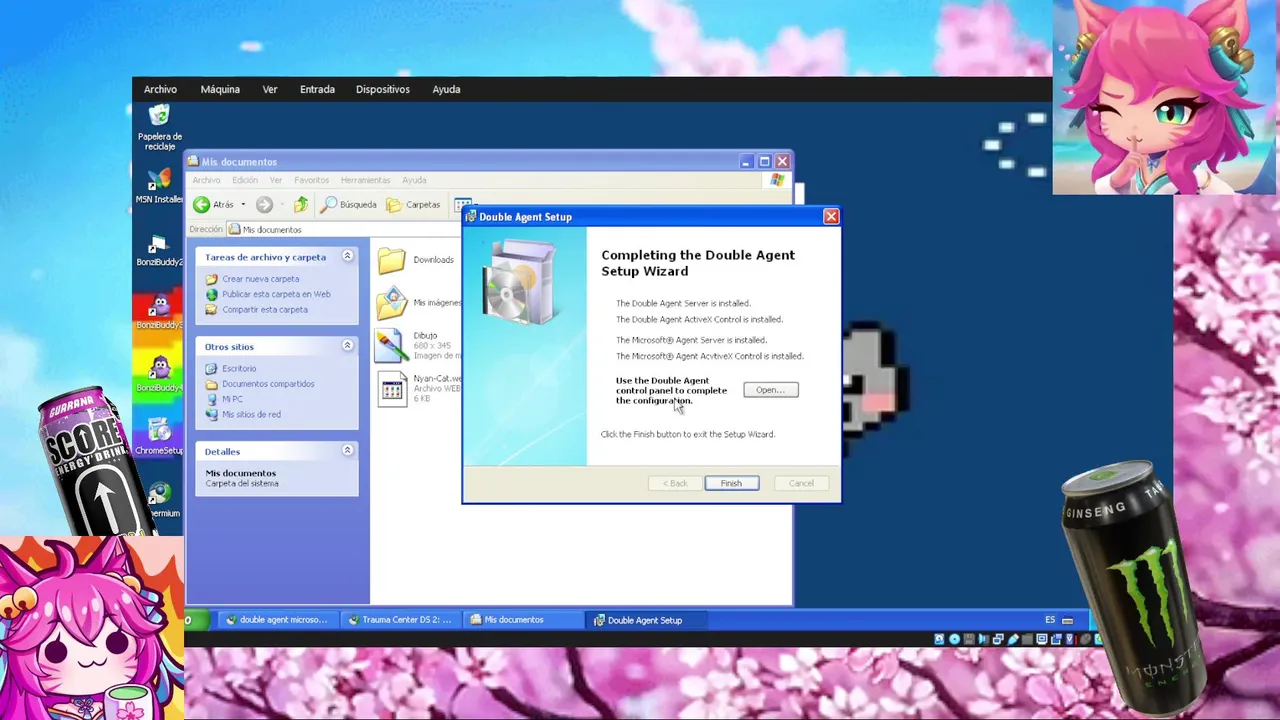The image size is (1280, 720).
Task: Switch to Trauma Center DS 2 taskbar item
Action: click(401, 620)
